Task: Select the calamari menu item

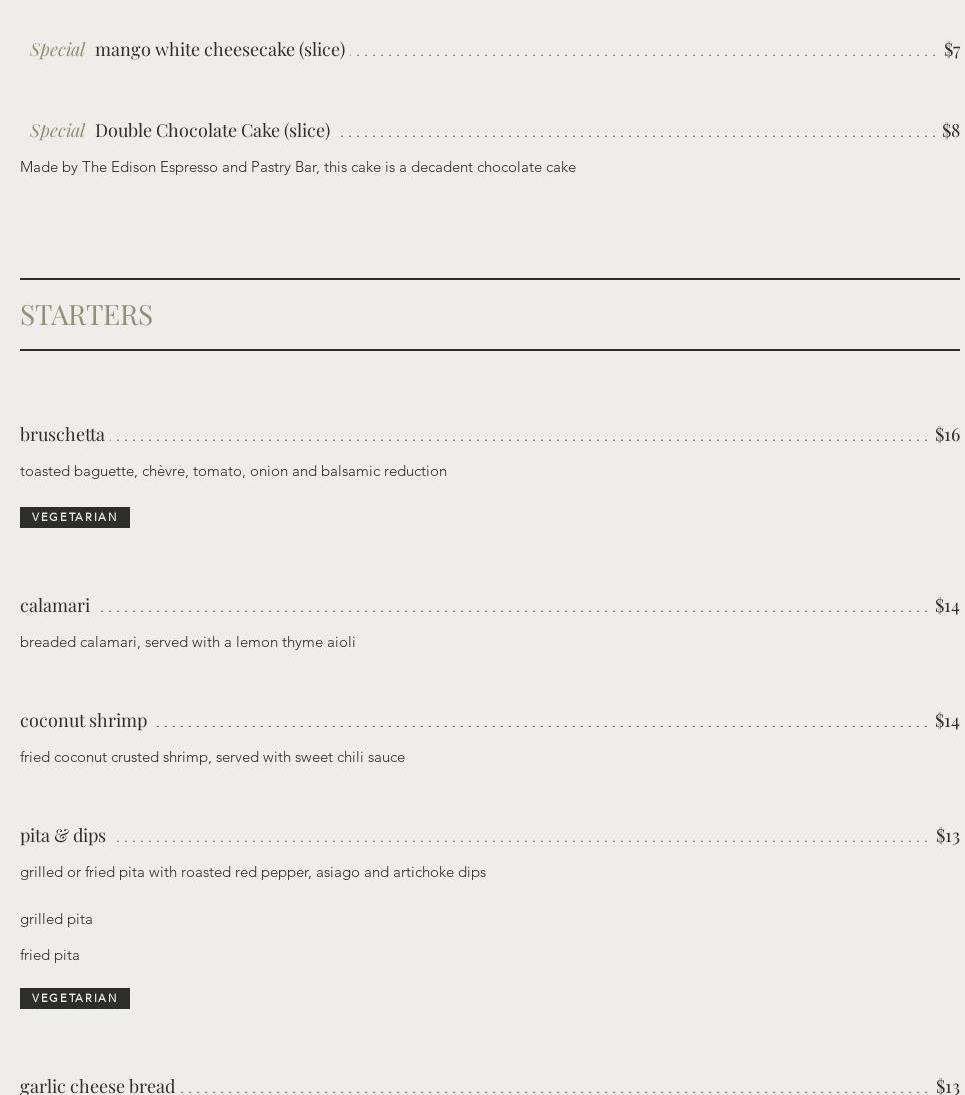Action: [55, 605]
